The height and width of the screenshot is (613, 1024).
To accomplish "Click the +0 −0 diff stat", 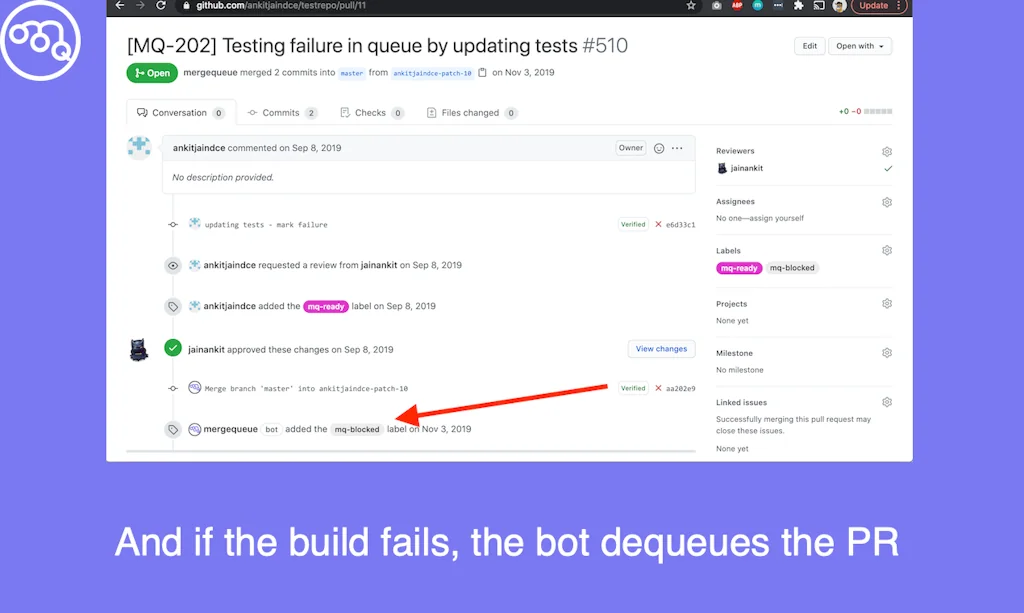I will coord(865,112).
